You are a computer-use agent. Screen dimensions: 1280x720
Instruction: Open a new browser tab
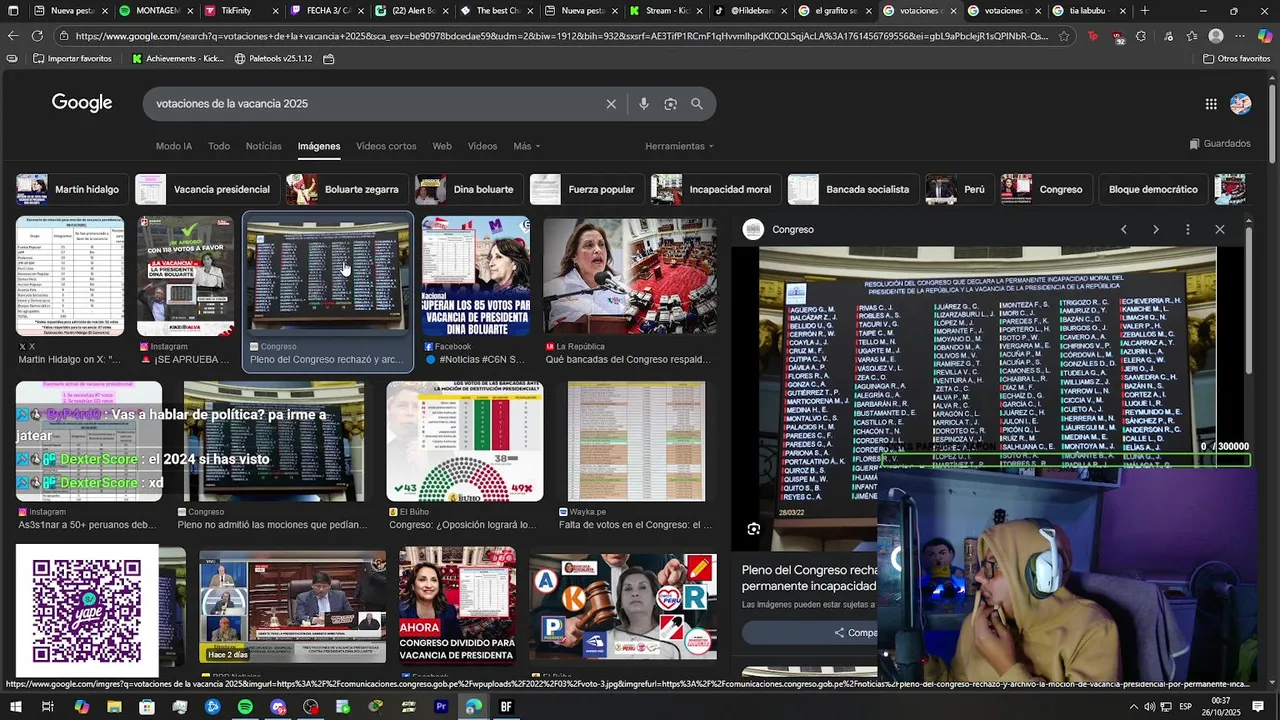point(1145,11)
